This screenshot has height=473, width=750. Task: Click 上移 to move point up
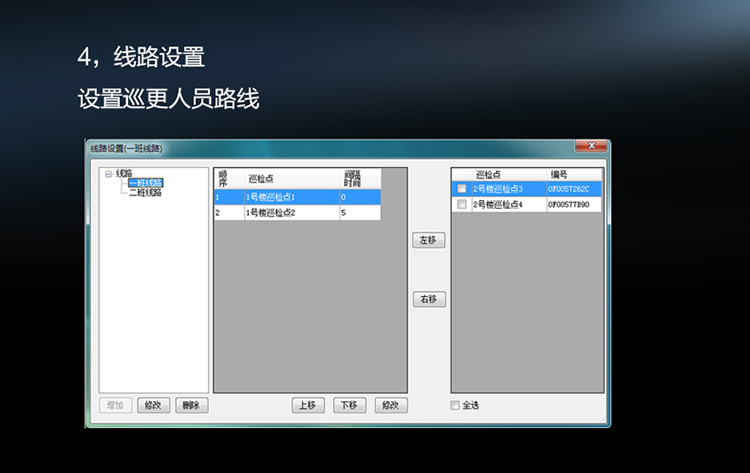click(x=308, y=405)
